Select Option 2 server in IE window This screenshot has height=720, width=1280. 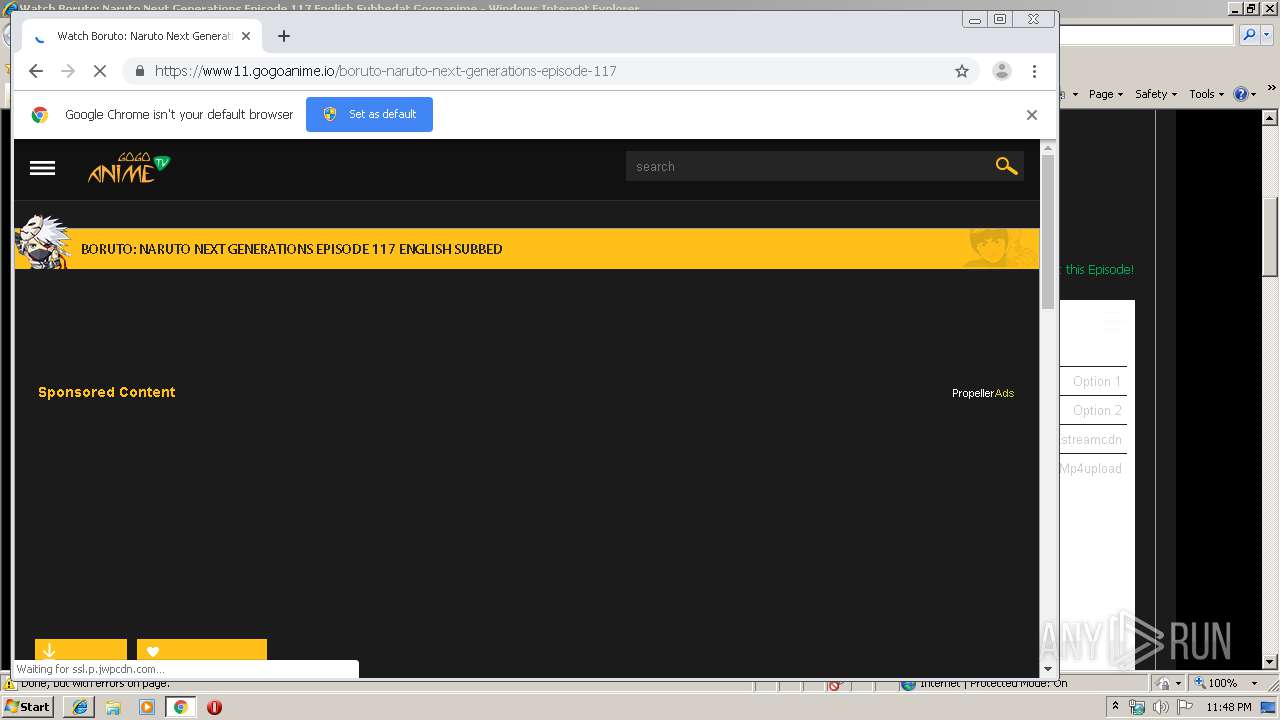tap(1096, 410)
